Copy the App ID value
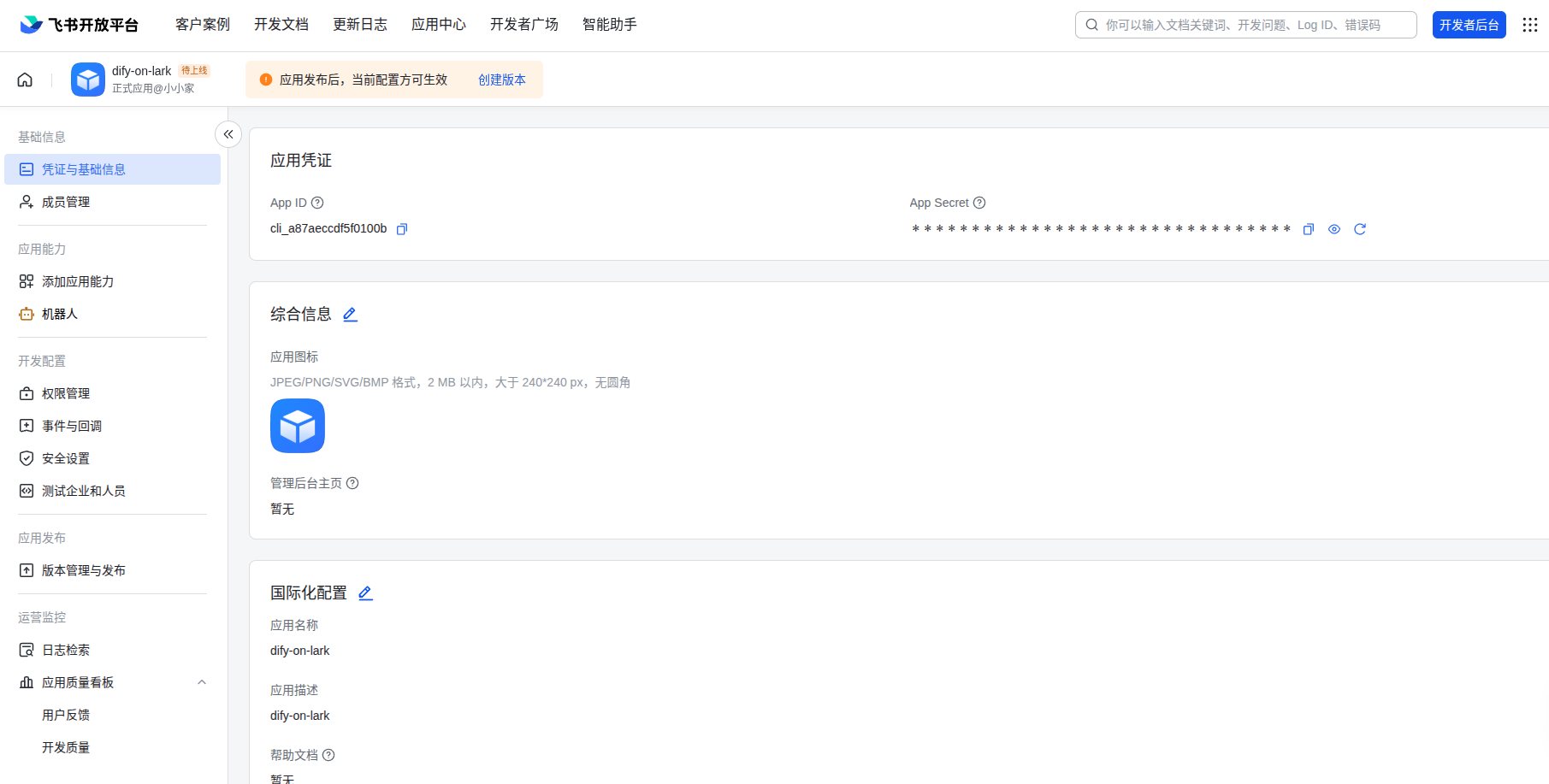The image size is (1549, 784). pyautogui.click(x=402, y=229)
